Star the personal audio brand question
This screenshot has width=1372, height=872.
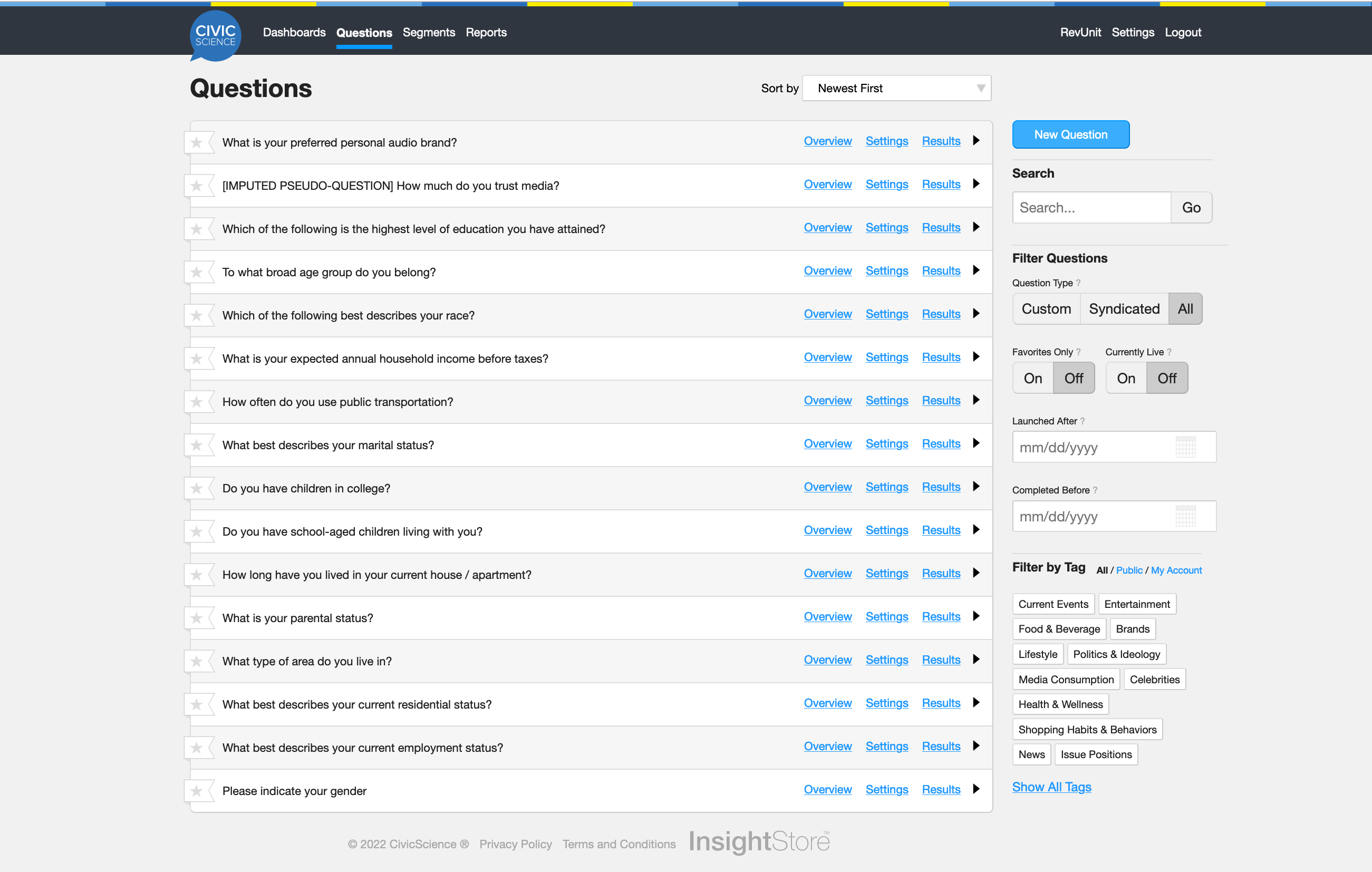[x=197, y=142]
